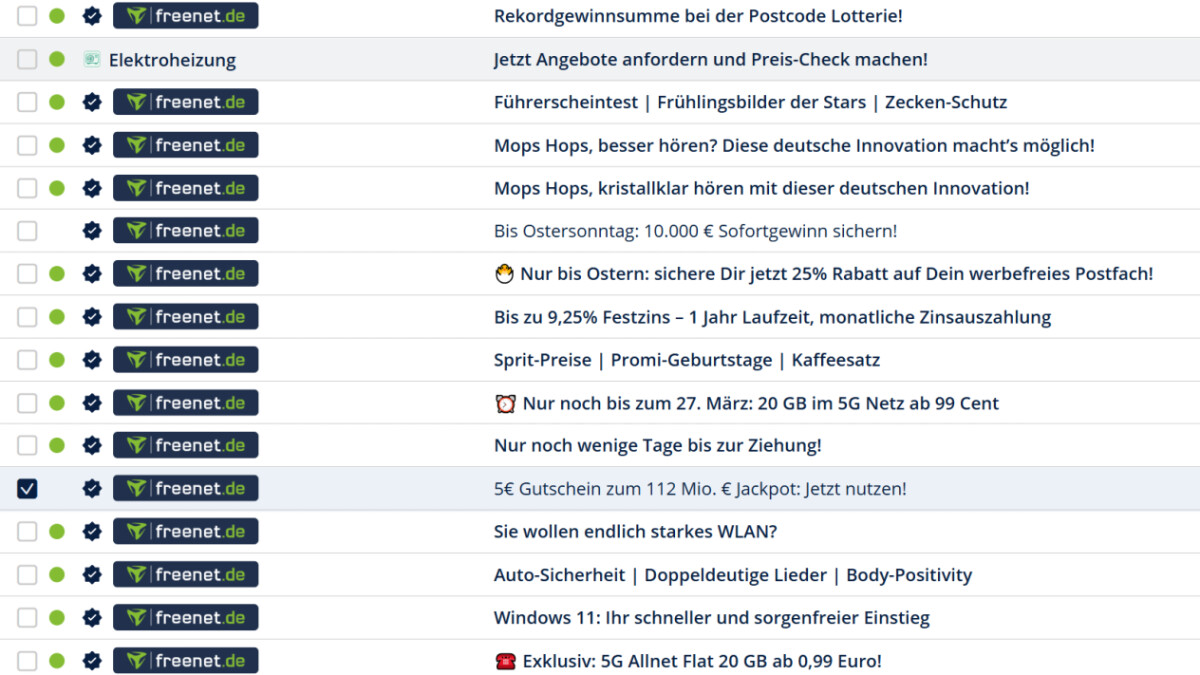The height and width of the screenshot is (675, 1200).
Task: Click the verified badge beside the Sprit-Preise email
Action: tap(92, 359)
